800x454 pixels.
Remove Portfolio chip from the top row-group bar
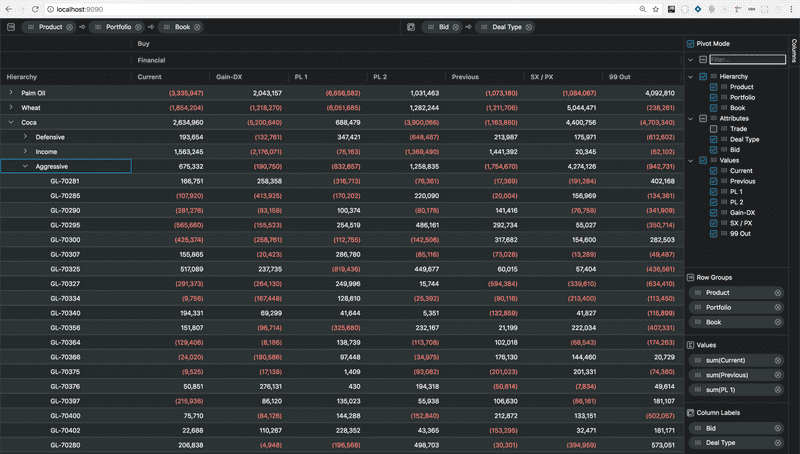point(138,27)
